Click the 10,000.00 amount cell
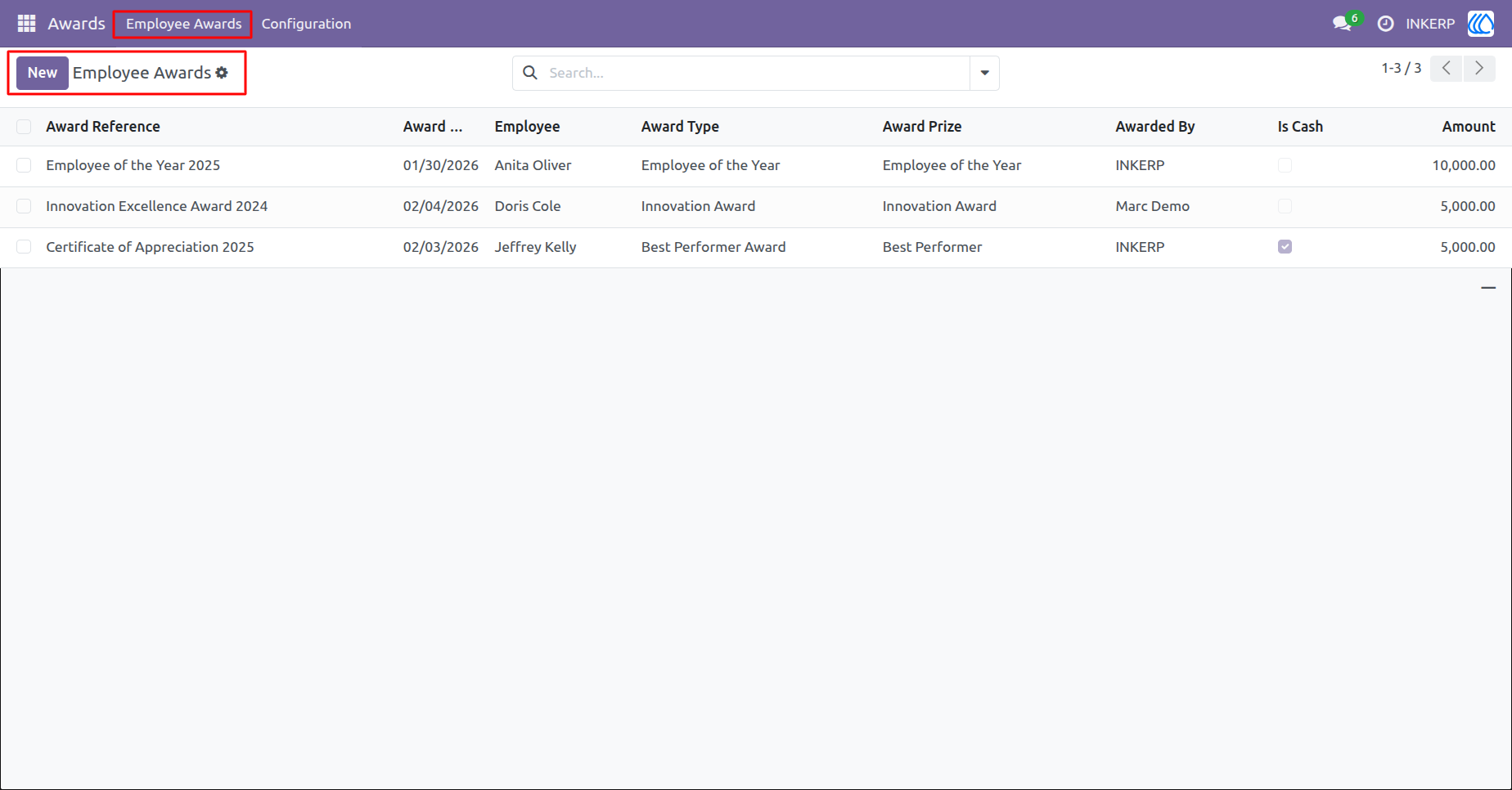 1464,165
